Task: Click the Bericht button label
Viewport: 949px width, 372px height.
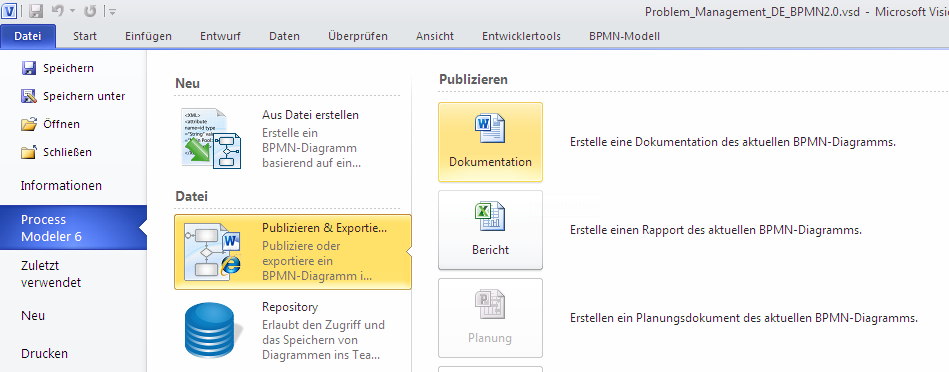Action: (x=490, y=250)
